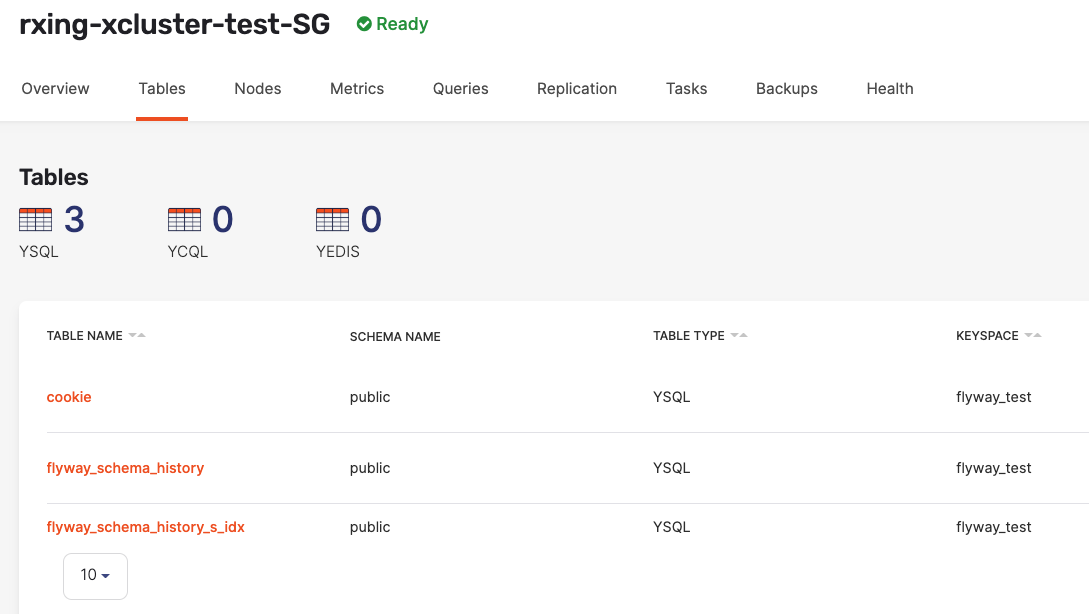Sort tables by TABLE NAME ascending arrow
Screen dimensions: 1089x614
pyautogui.click(x=143, y=335)
